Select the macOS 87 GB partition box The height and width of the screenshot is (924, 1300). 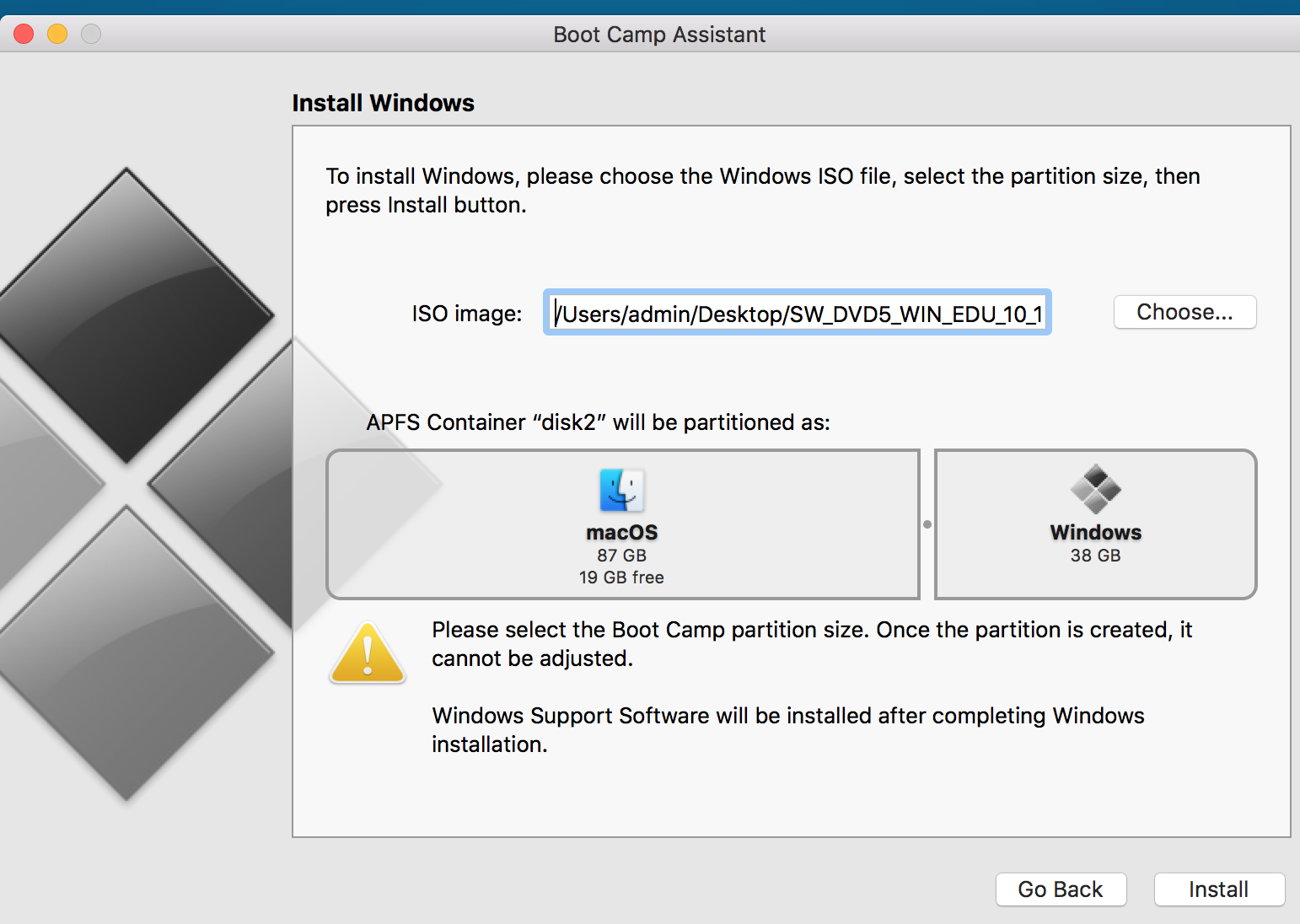(x=623, y=524)
